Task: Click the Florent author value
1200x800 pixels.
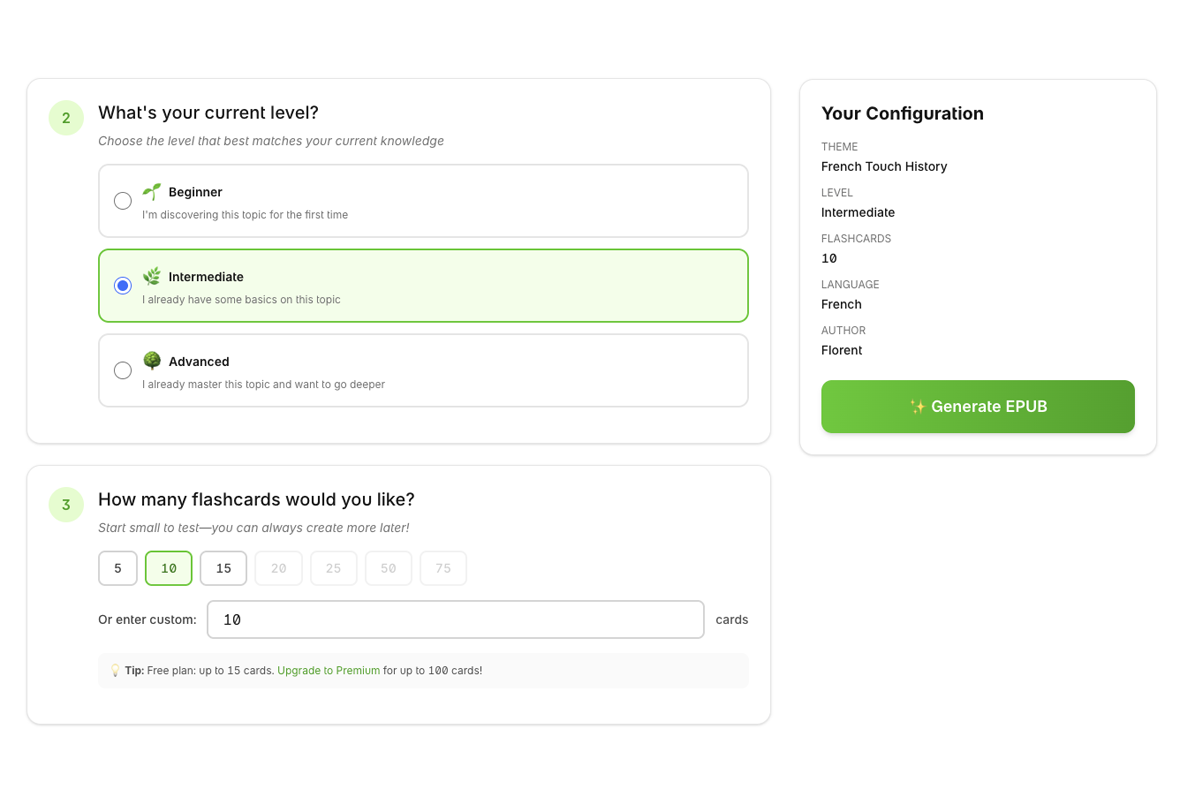Action: [x=841, y=350]
